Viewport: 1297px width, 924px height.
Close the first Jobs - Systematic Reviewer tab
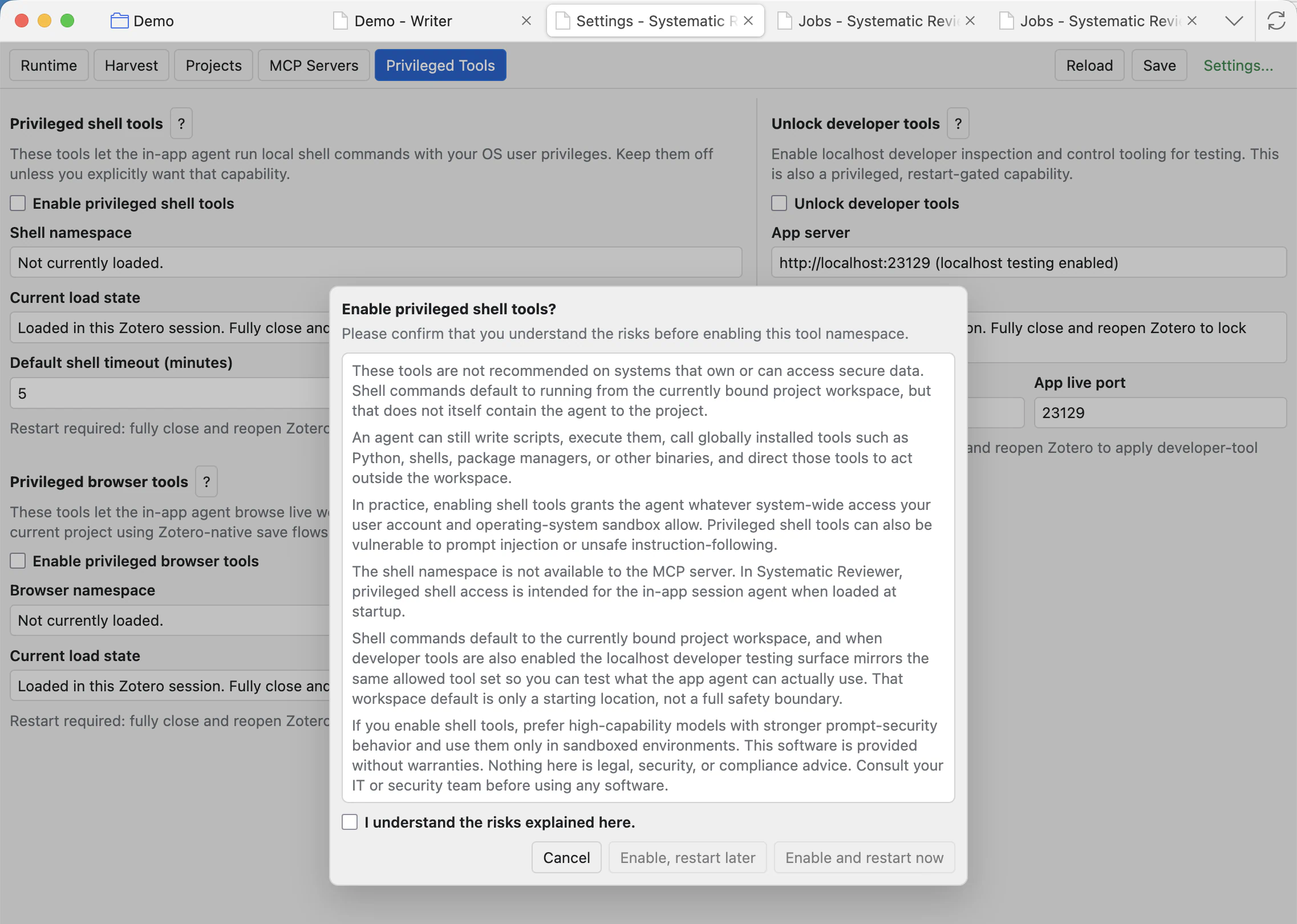pos(970,21)
